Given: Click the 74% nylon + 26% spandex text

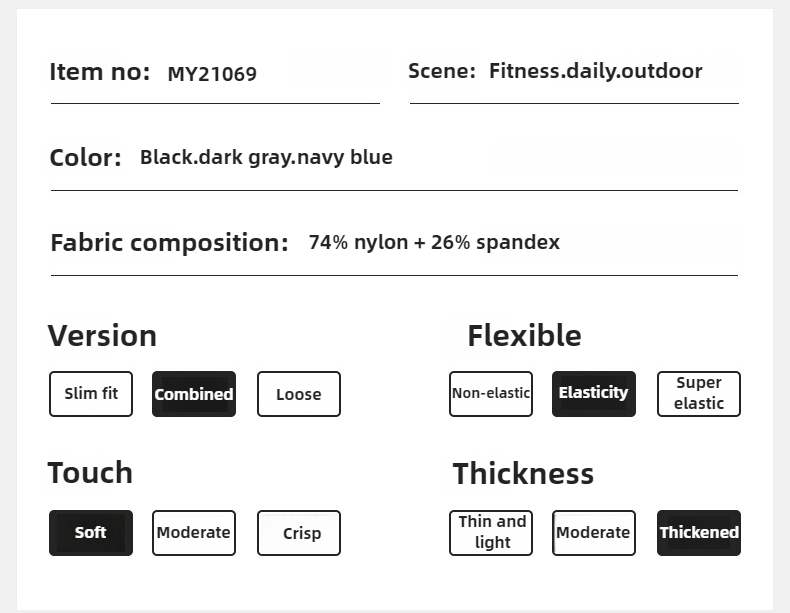Looking at the screenshot, I should pos(434,242).
